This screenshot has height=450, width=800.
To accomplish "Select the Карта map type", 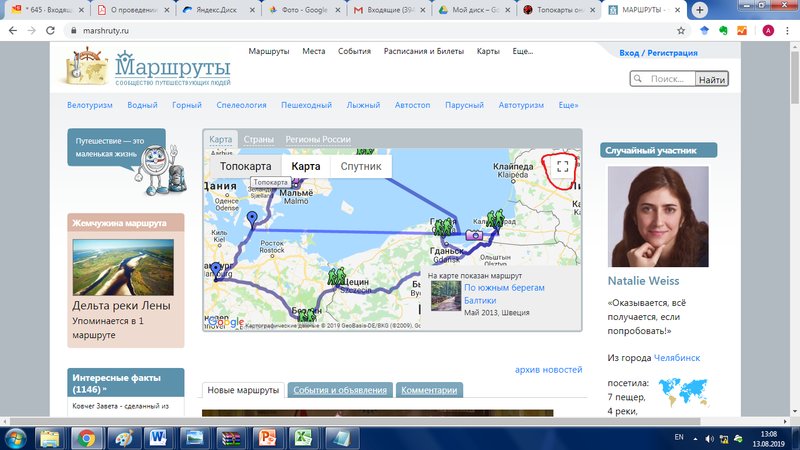I will point(305,166).
